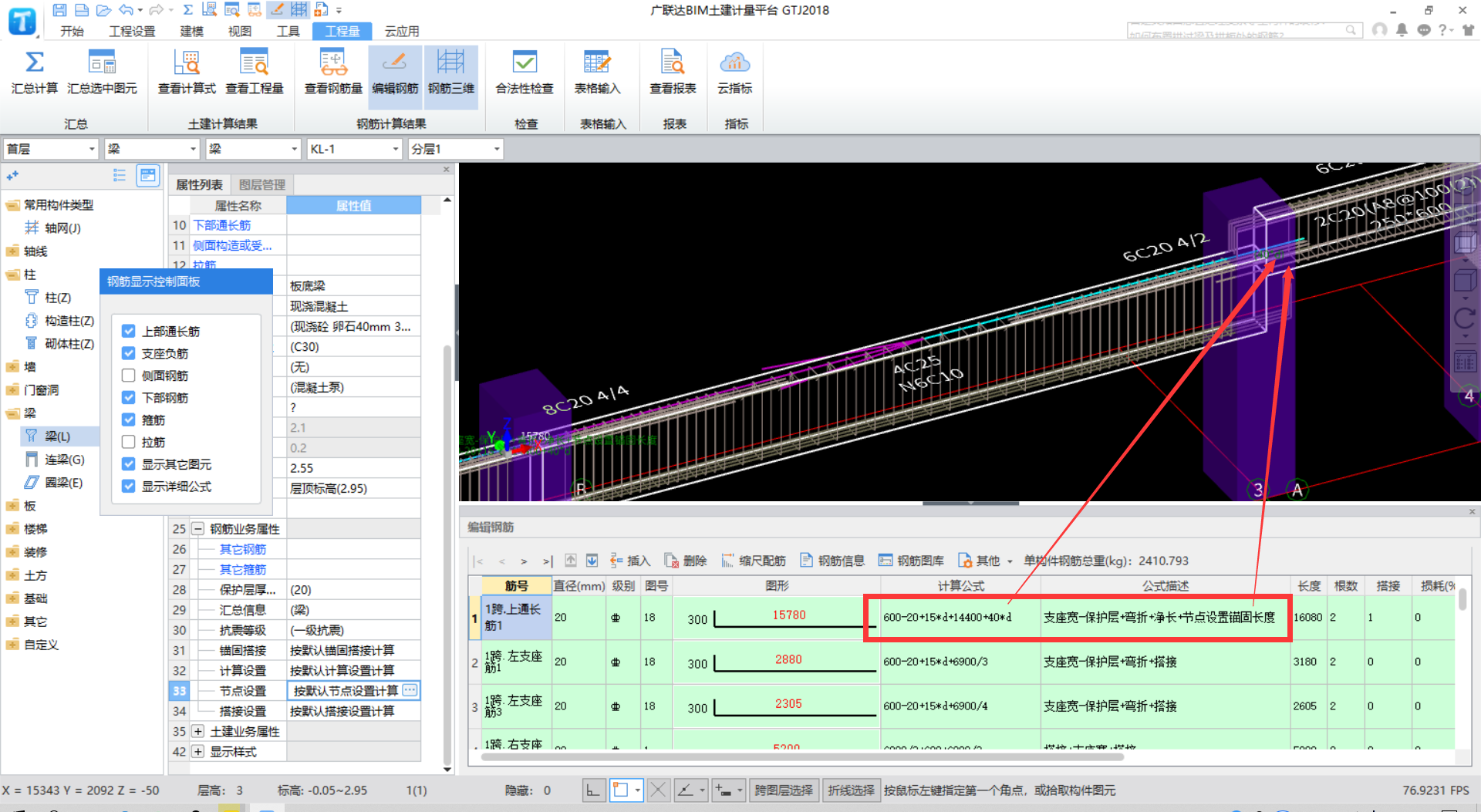
Task: Open 查看计算式 tool
Action: pos(187,72)
